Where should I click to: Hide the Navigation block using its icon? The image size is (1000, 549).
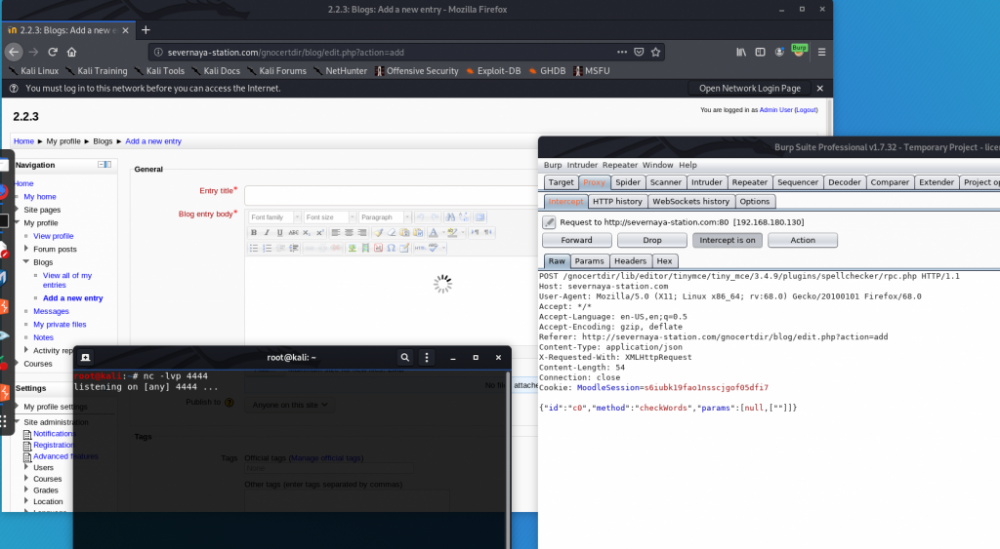105,165
